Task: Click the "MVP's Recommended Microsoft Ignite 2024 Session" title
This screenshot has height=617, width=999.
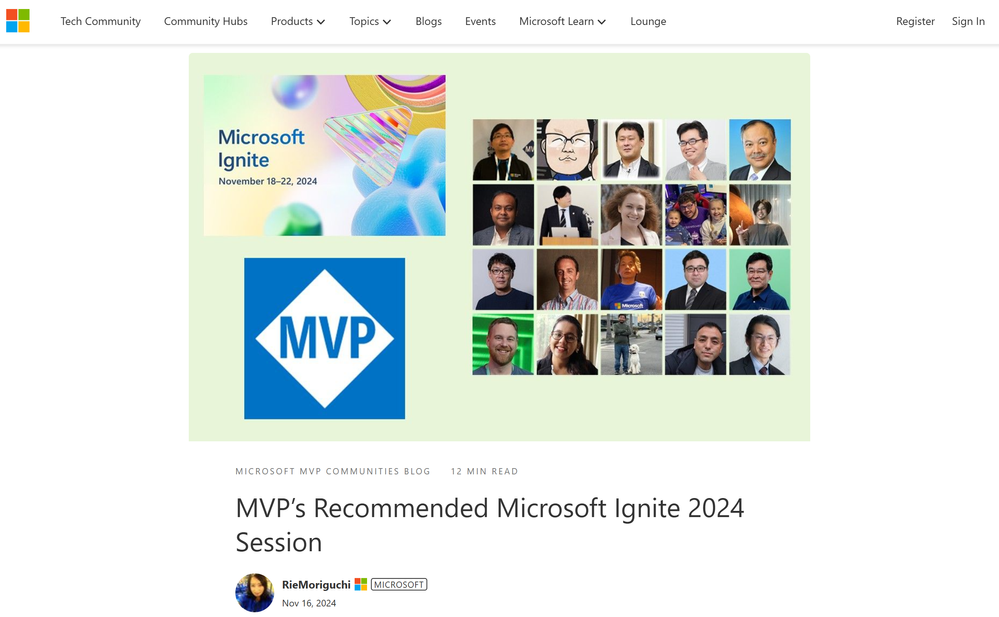Action: coord(490,525)
